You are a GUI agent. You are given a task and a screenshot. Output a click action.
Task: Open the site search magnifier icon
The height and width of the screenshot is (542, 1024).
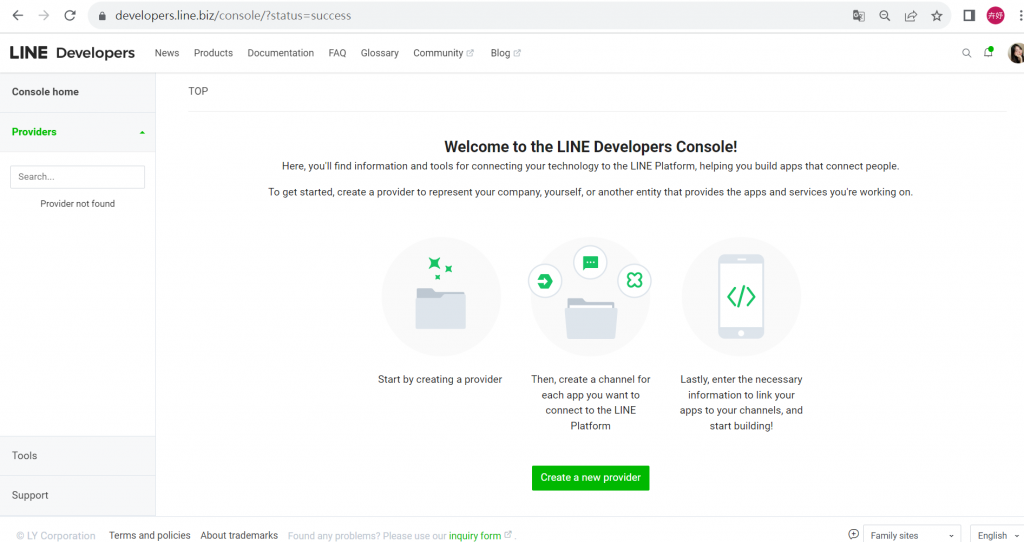pyautogui.click(x=967, y=53)
